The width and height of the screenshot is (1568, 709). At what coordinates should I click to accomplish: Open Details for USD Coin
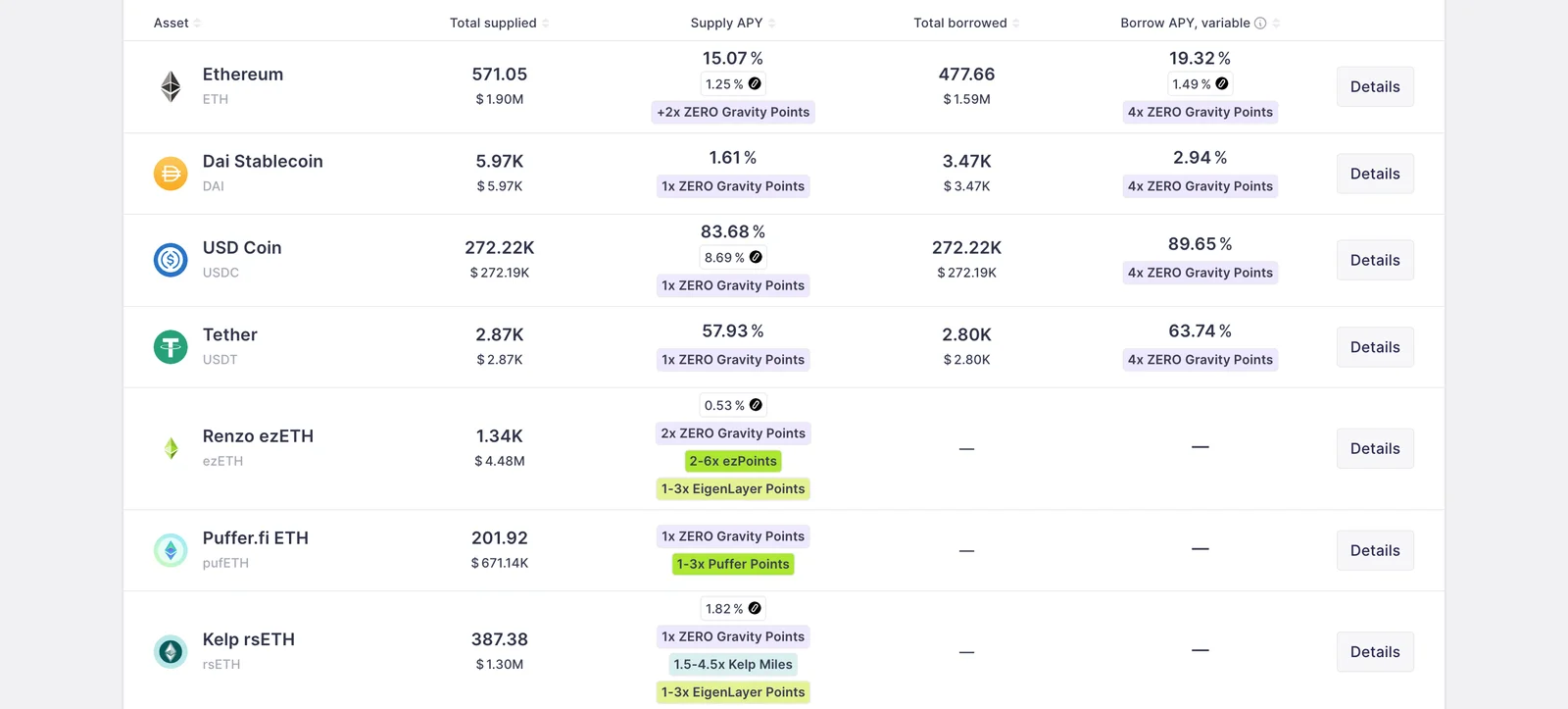coord(1375,260)
